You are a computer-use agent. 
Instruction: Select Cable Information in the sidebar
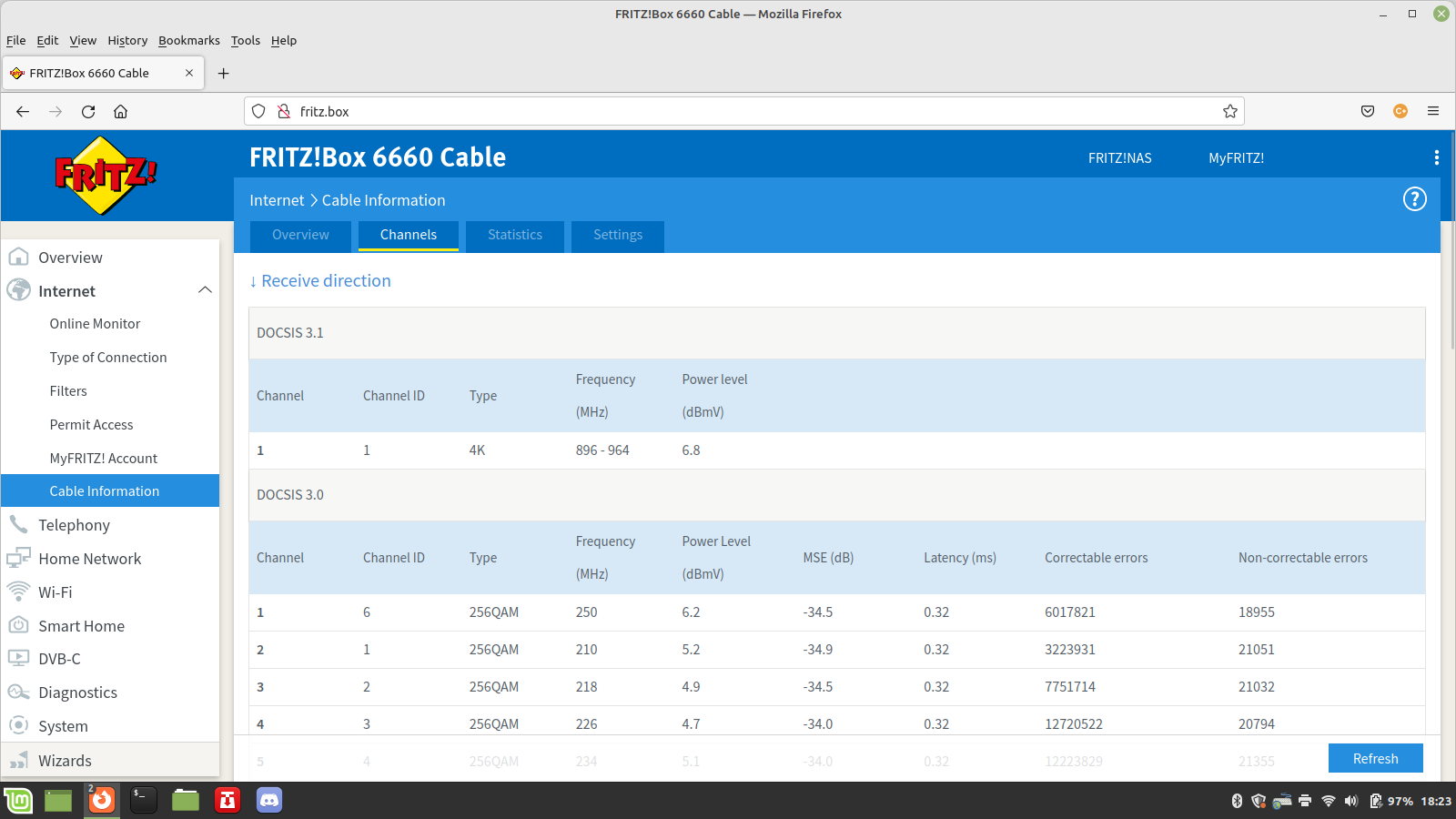(110, 490)
